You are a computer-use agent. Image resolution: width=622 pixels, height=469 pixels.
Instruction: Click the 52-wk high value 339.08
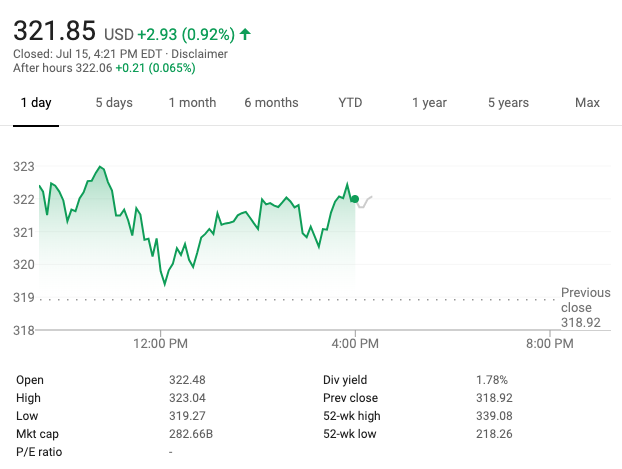coord(494,416)
